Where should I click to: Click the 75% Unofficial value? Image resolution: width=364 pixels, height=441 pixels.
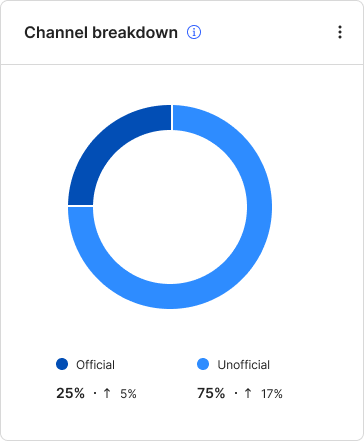[x=211, y=393]
